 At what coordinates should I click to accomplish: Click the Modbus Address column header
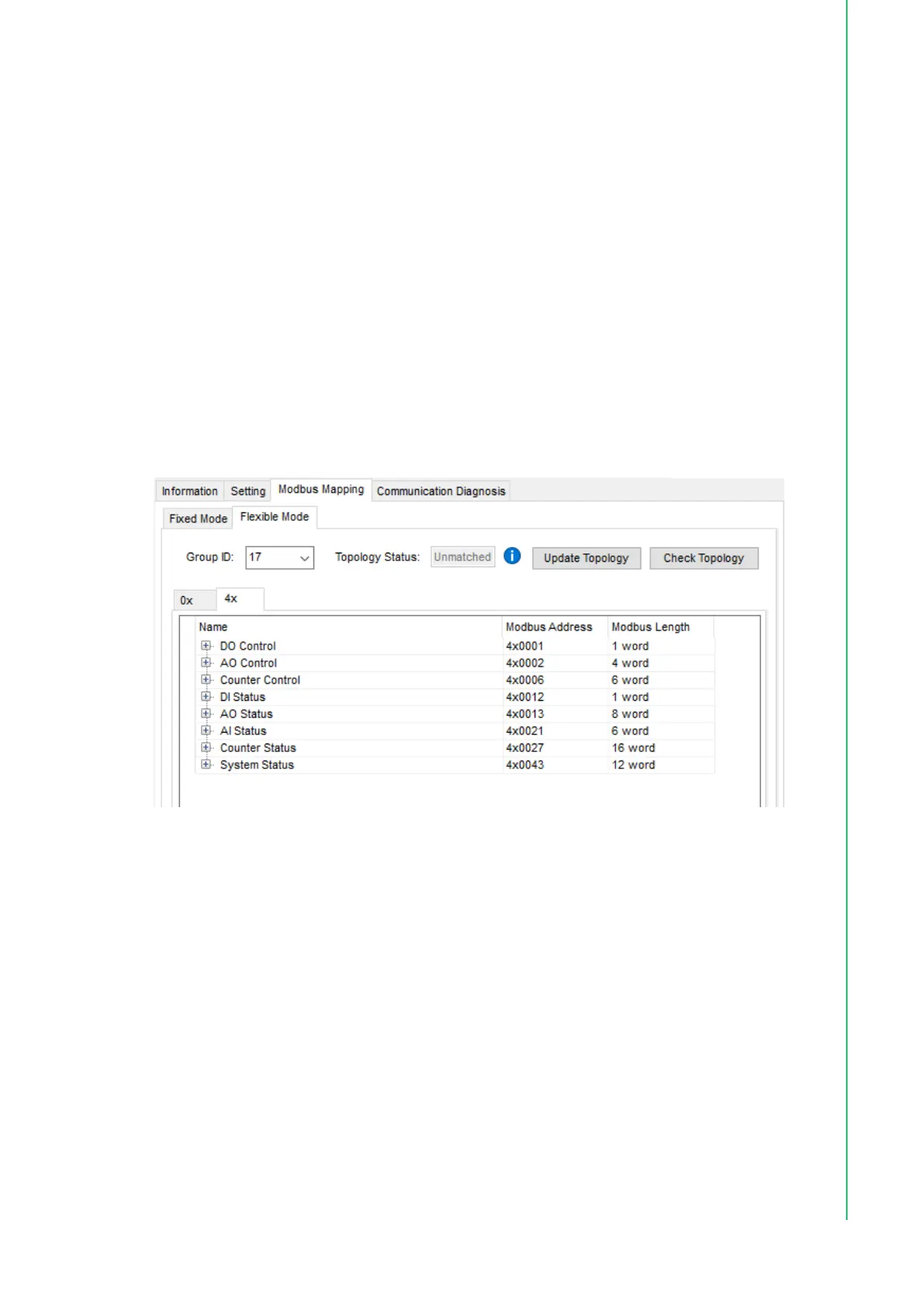[x=549, y=627]
